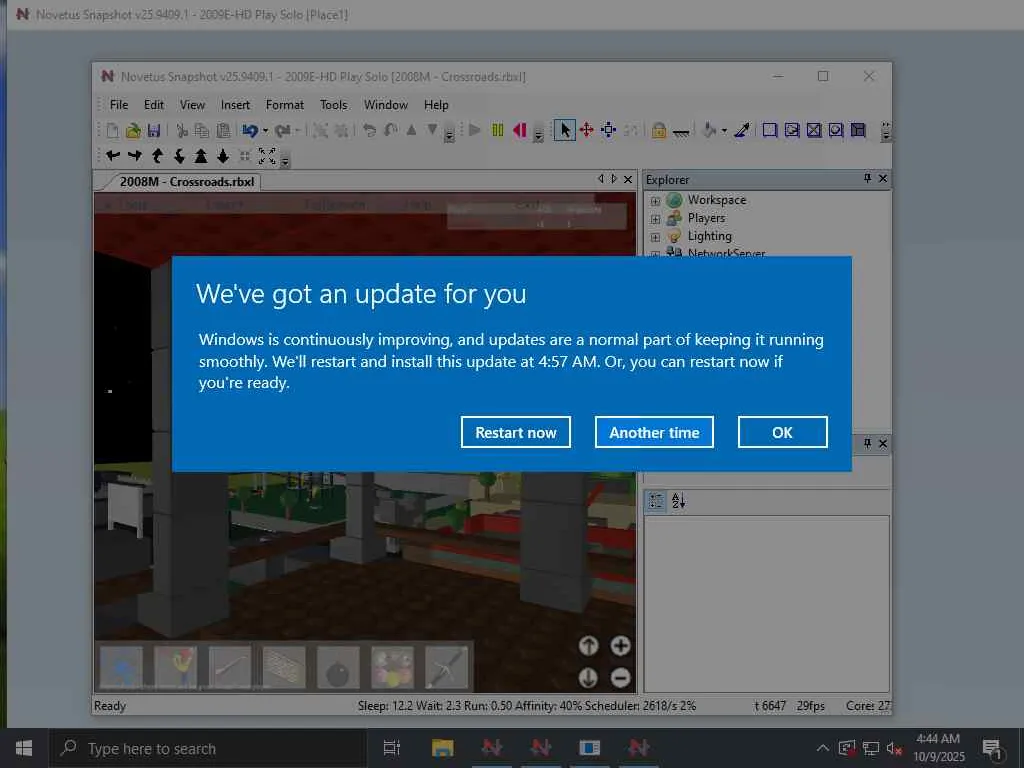Open the File menu
The image size is (1024, 768).
click(119, 104)
